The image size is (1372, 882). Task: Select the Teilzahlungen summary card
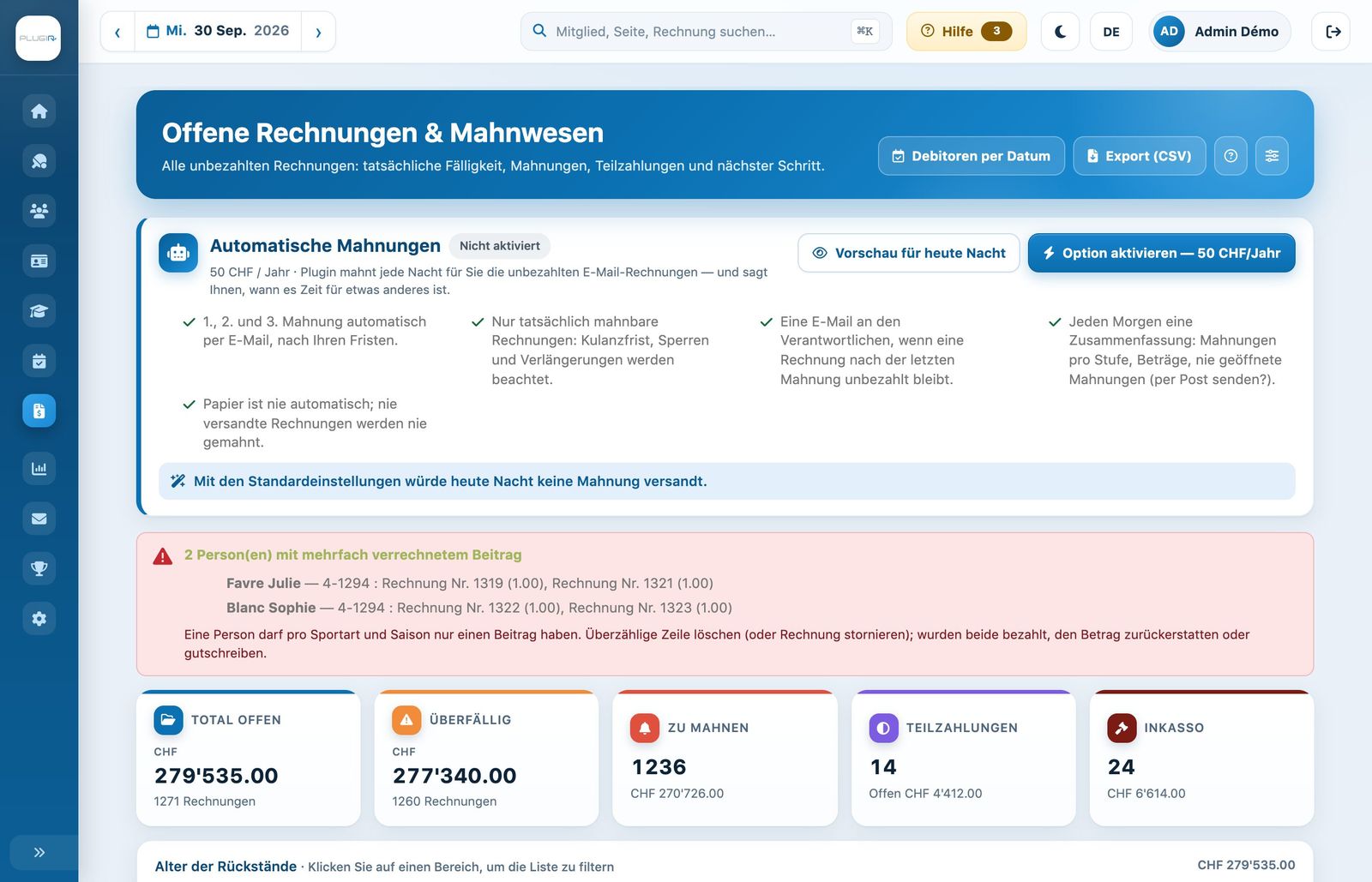tap(963, 759)
